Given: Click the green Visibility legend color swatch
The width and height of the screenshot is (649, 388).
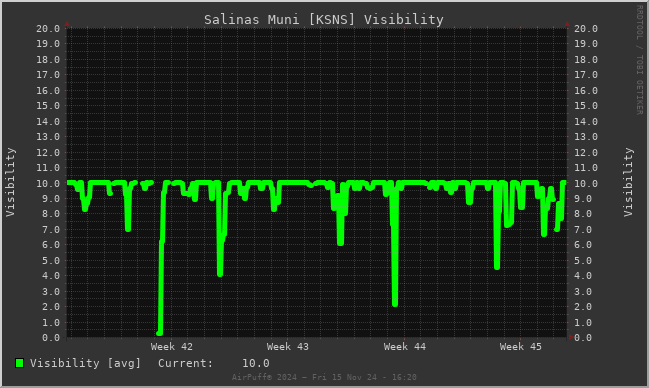Looking at the screenshot, I should (x=19, y=363).
